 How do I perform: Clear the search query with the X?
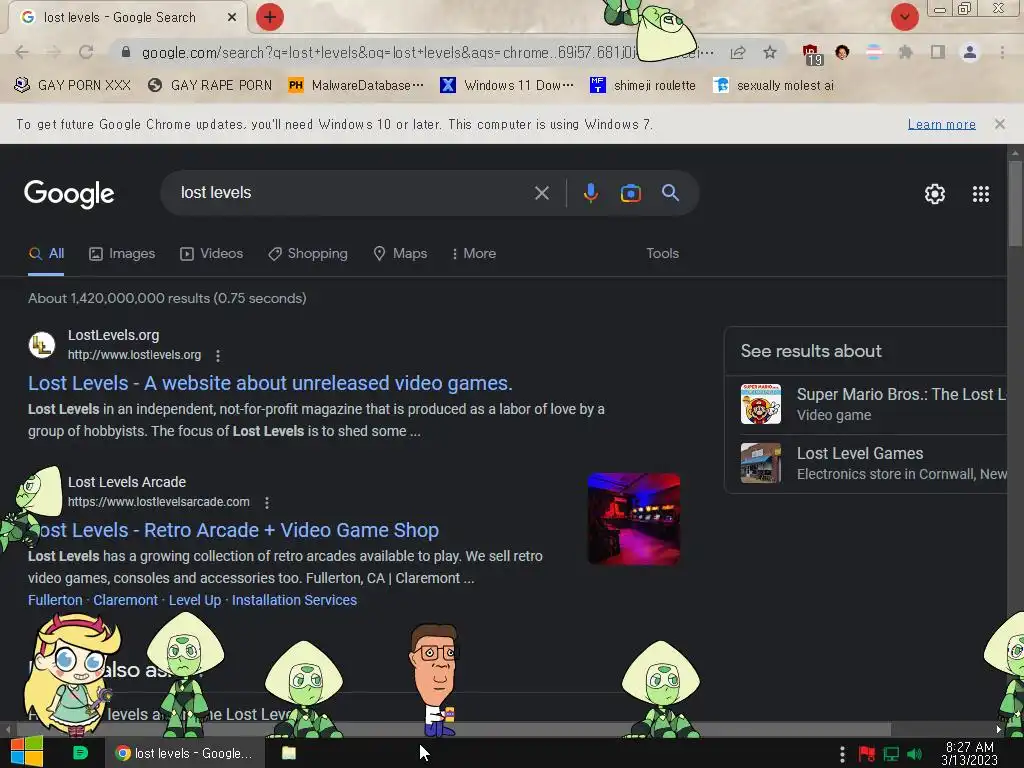541,193
